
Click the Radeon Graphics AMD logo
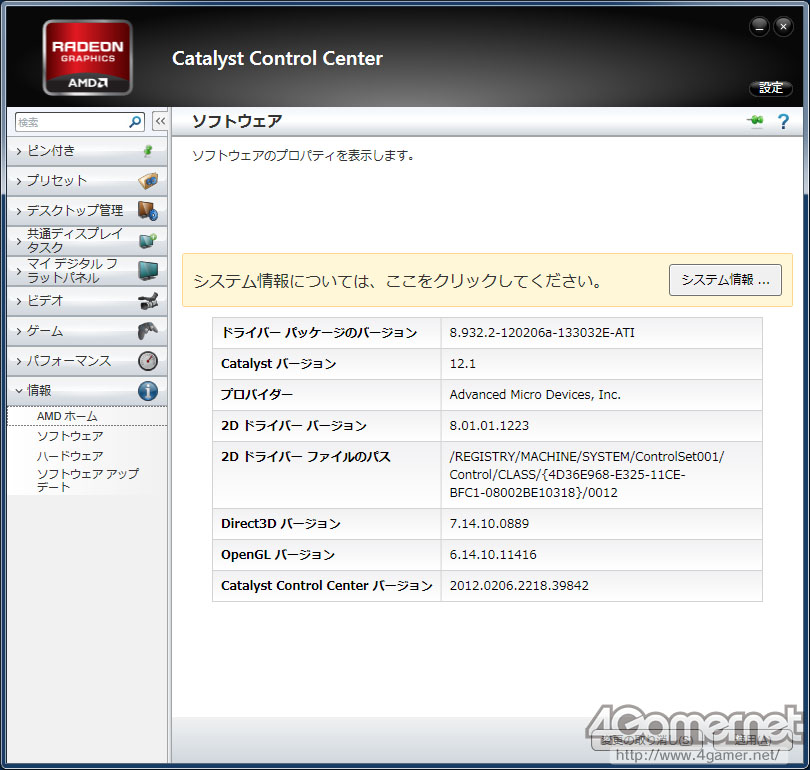tap(87, 58)
